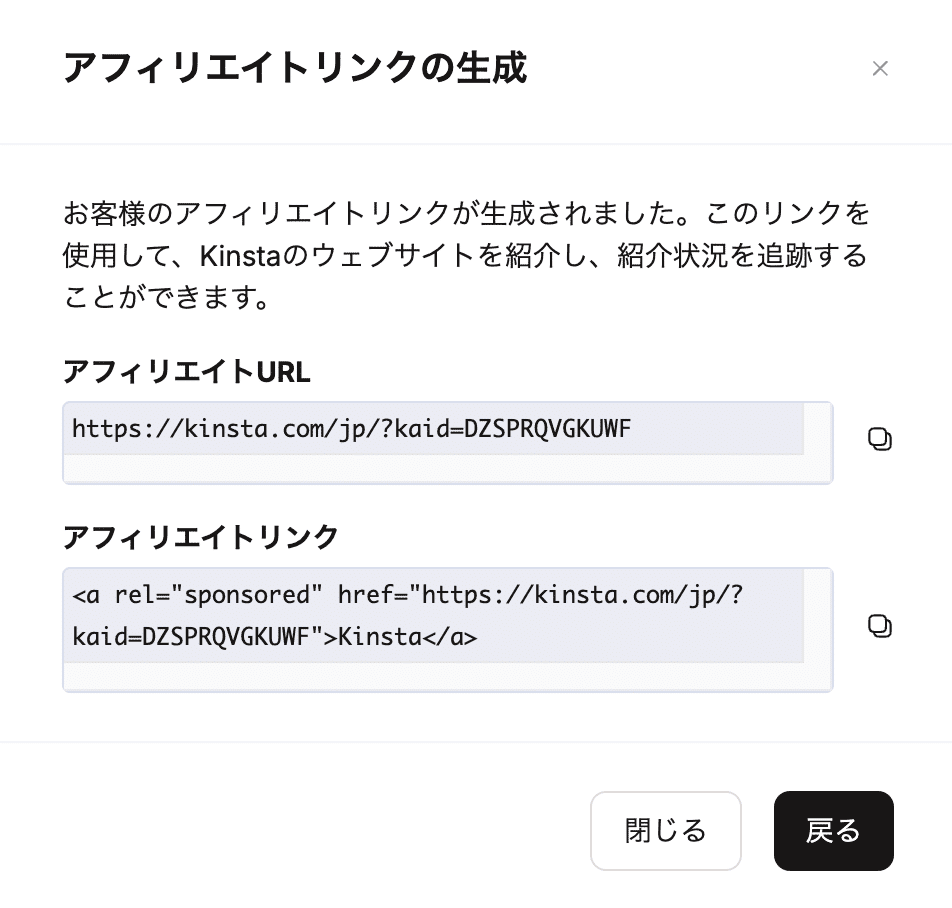Image resolution: width=952 pixels, height=908 pixels.
Task: Click the アフィリエイトリンク section label
Action: click(x=200, y=538)
